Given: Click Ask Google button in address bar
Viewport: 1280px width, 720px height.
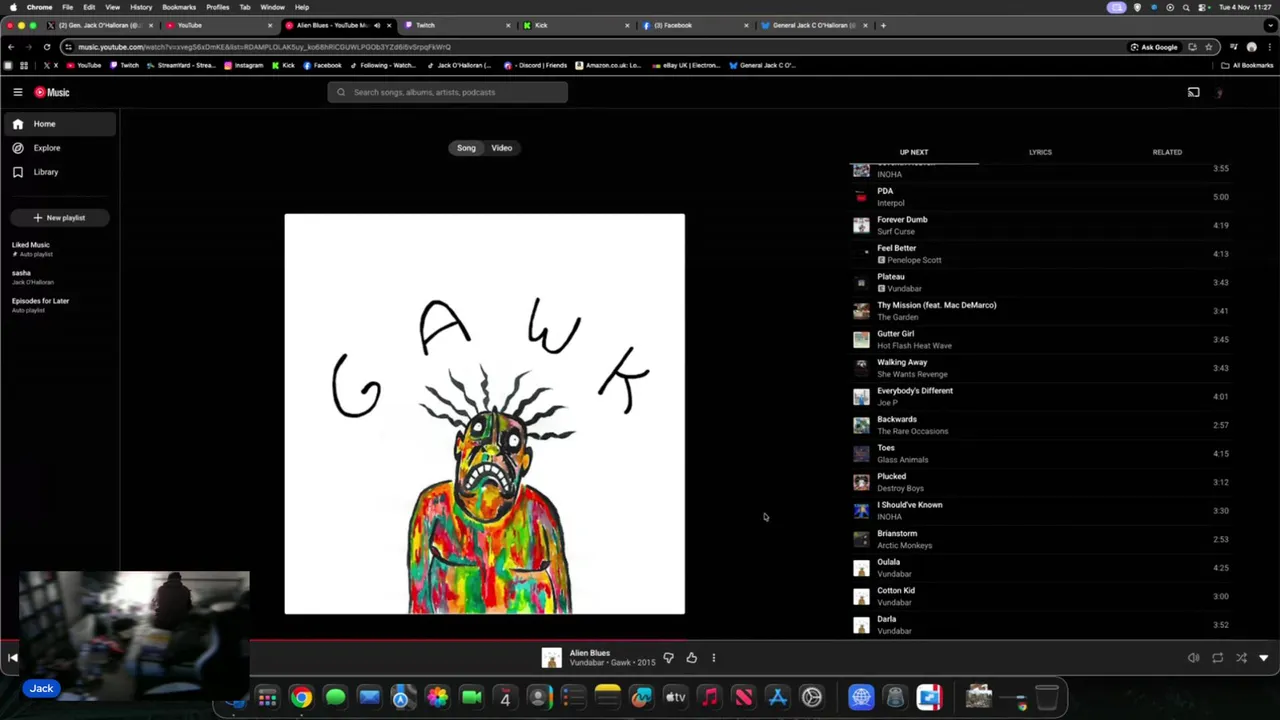Looking at the screenshot, I should (1153, 47).
